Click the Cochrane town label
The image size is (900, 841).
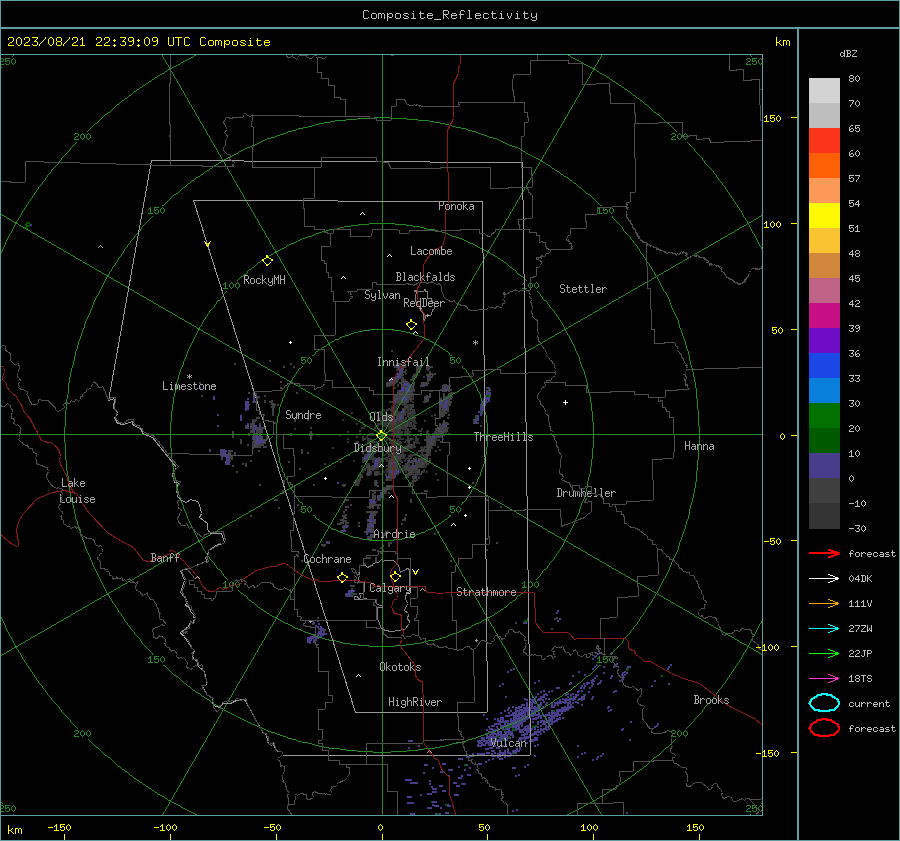327,559
